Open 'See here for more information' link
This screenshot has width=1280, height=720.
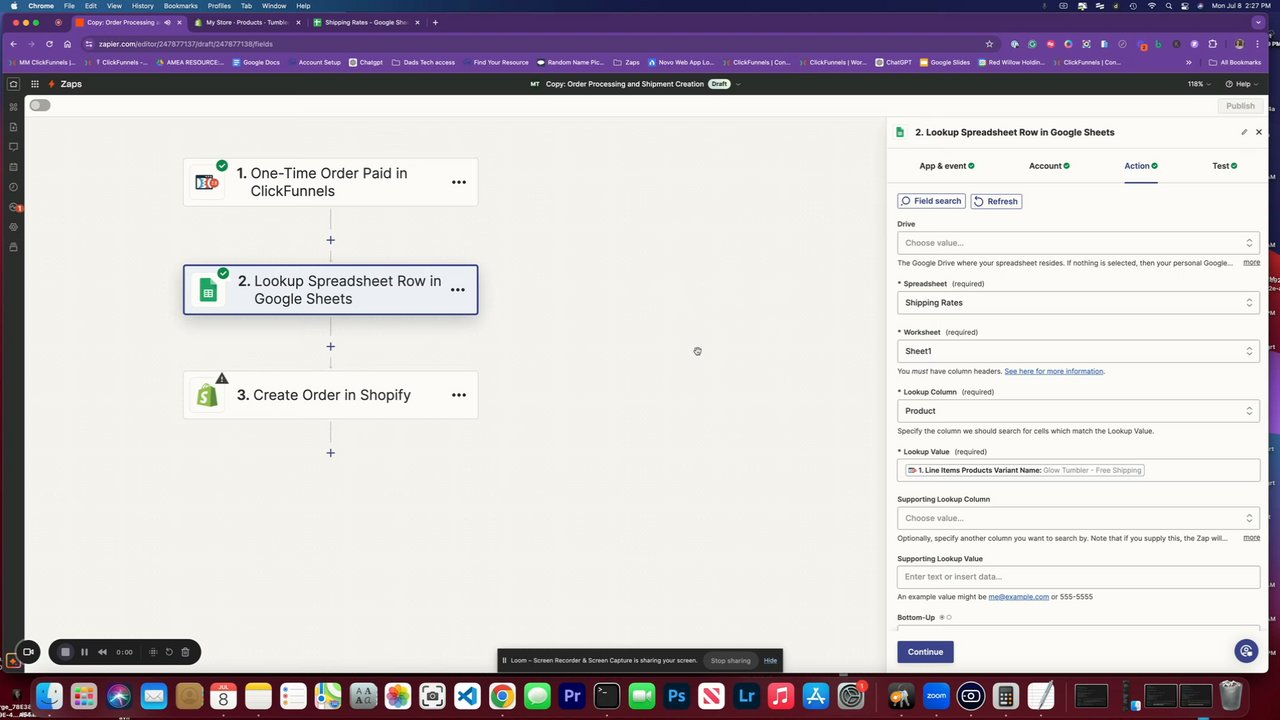tap(1054, 371)
